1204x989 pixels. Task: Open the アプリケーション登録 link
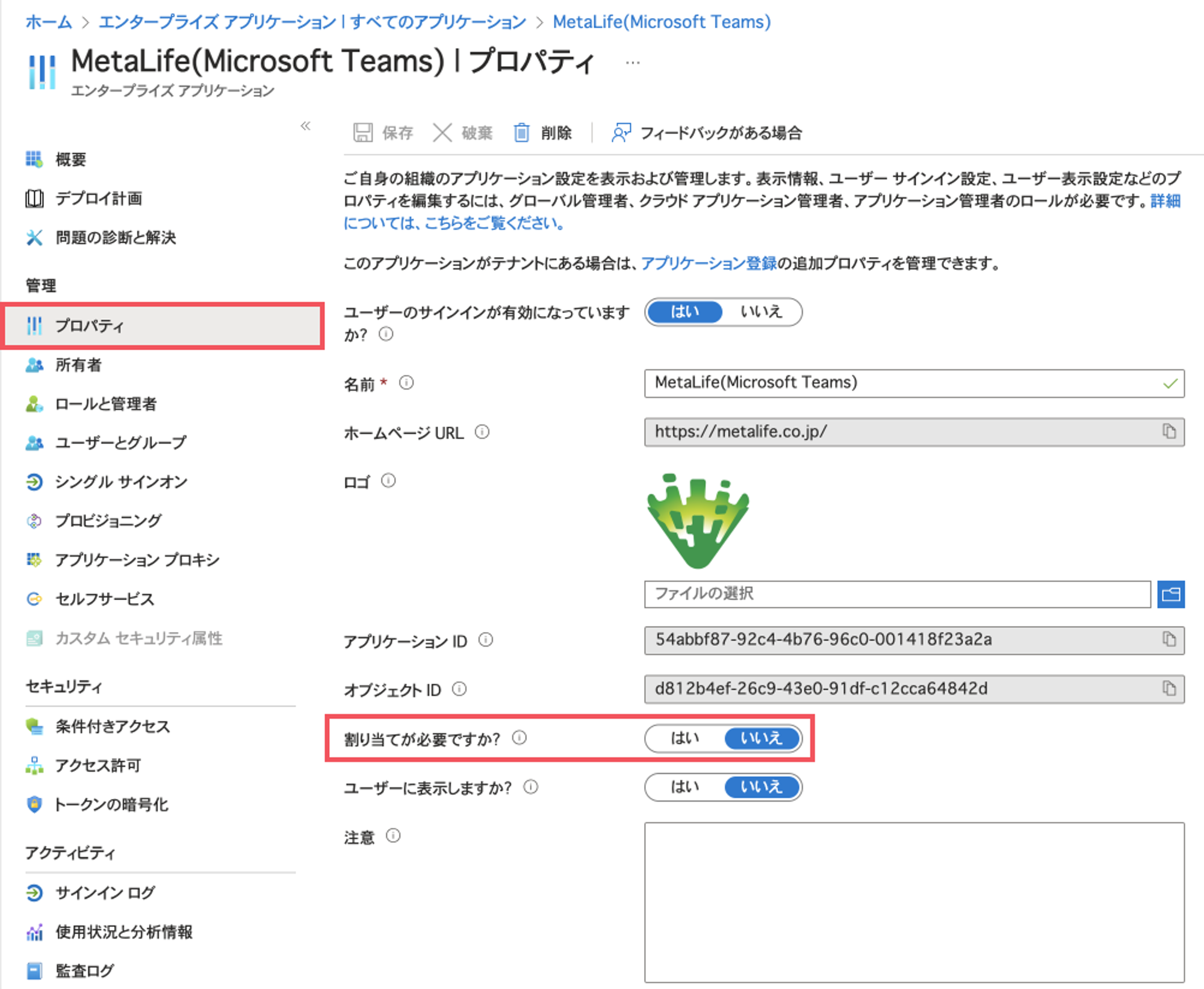(709, 264)
